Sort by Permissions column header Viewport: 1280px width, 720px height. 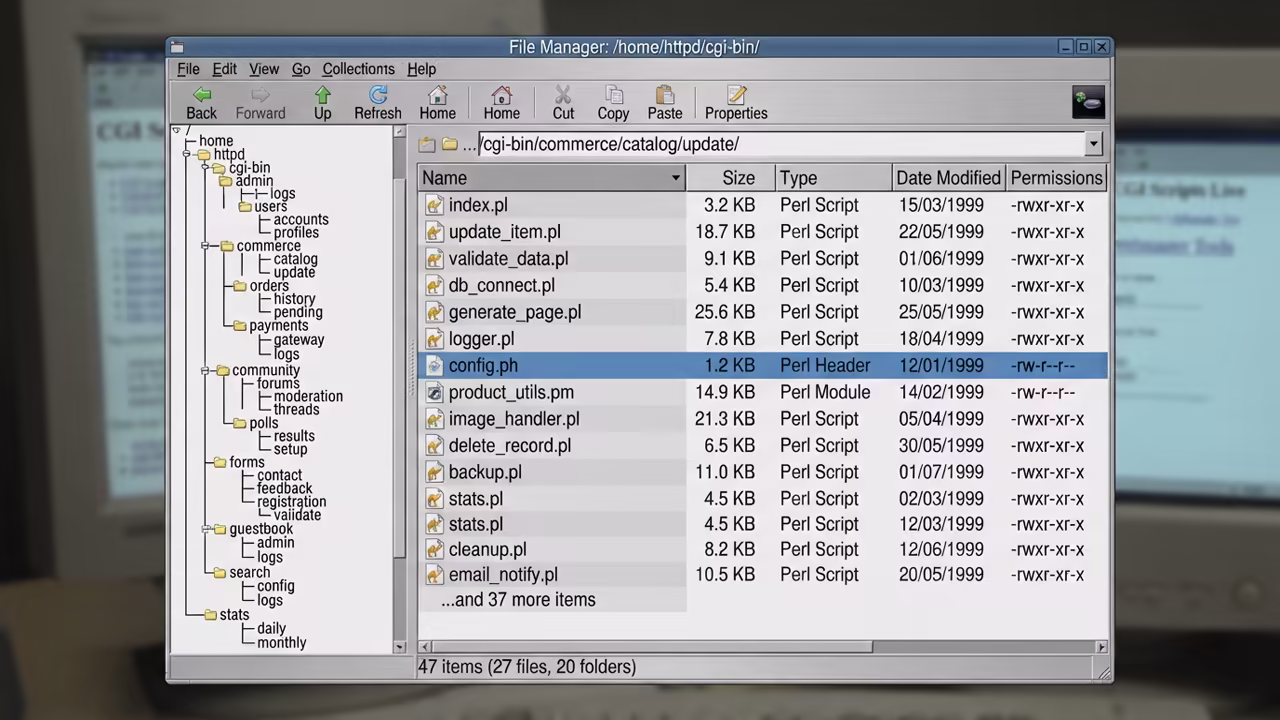point(1056,178)
